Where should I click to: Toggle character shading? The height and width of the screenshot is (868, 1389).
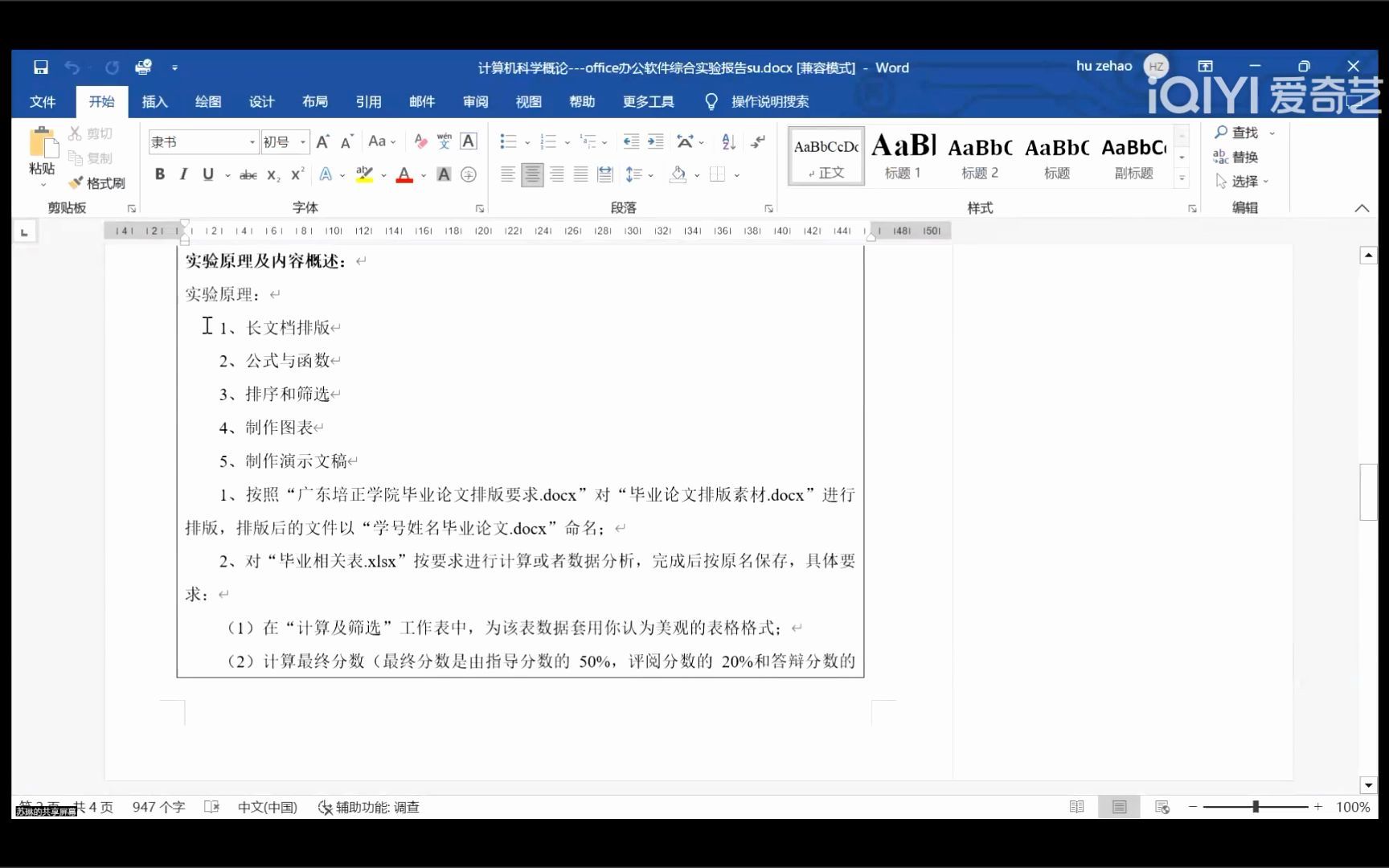point(444,174)
